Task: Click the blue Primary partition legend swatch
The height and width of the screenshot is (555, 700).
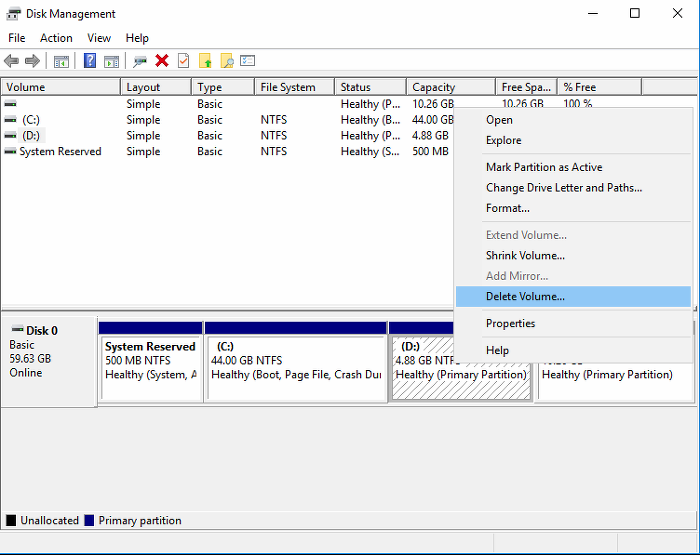Action: click(x=89, y=521)
